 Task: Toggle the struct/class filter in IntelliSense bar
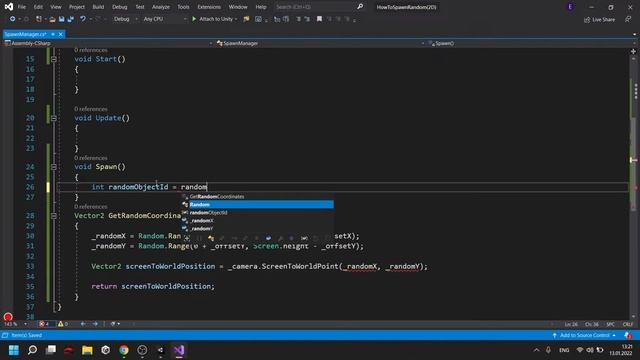click(x=211, y=238)
